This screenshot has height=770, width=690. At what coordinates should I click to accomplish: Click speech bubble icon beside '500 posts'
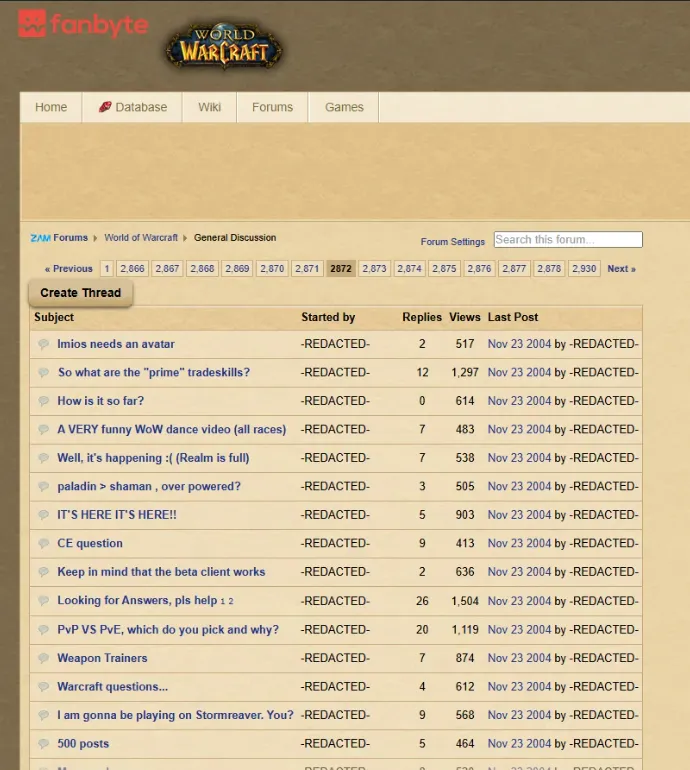point(44,744)
